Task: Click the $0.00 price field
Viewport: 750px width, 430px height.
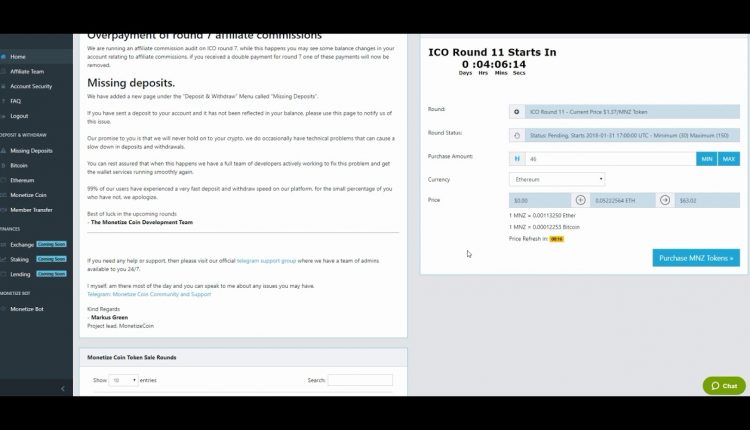Action: pyautogui.click(x=540, y=200)
